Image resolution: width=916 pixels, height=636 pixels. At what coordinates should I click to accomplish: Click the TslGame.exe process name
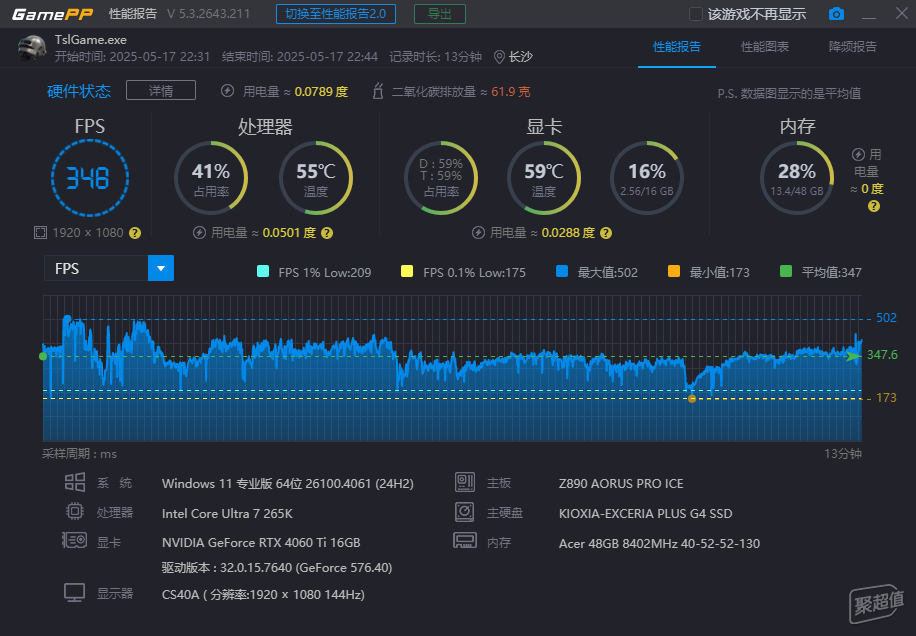[x=91, y=40]
